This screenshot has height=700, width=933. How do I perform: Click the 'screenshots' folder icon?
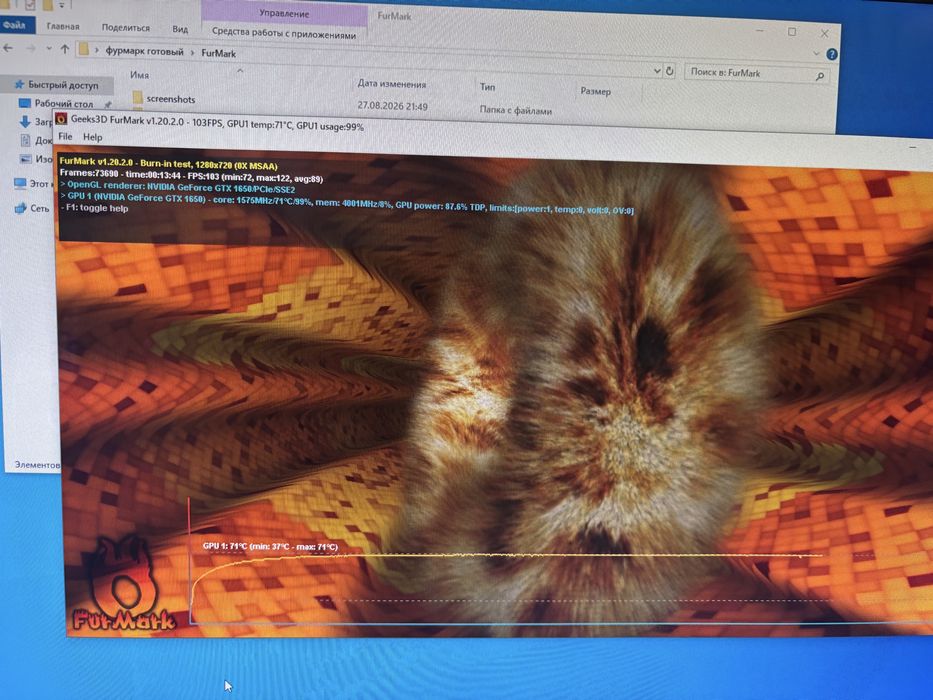click(x=137, y=97)
